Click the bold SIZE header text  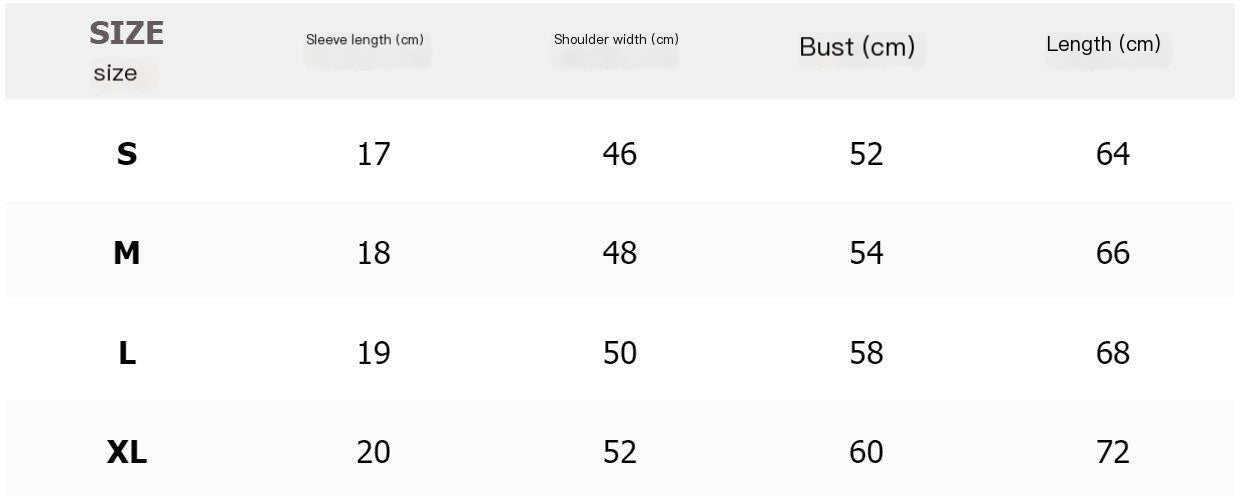[x=126, y=33]
